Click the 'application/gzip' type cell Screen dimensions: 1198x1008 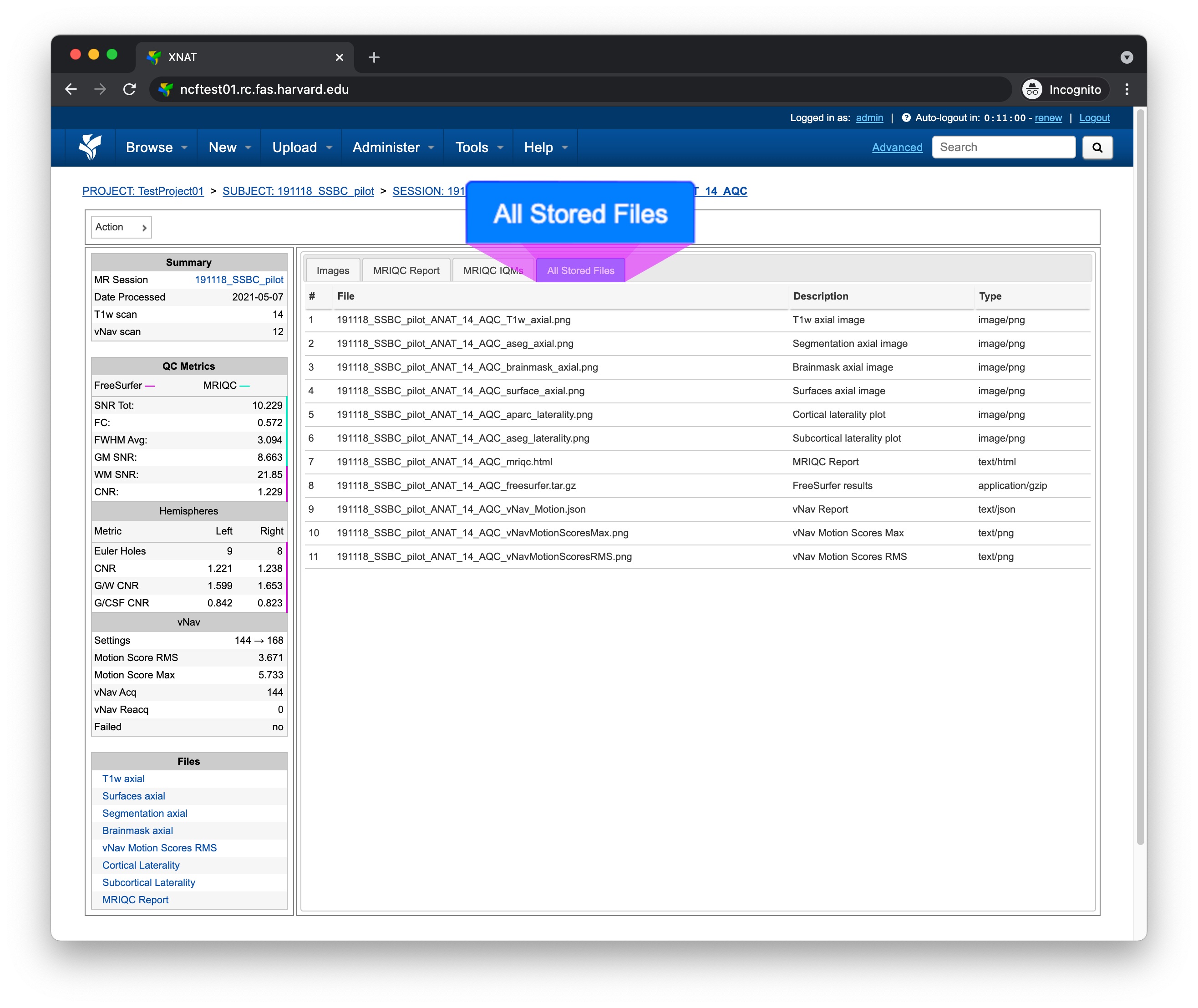[x=1012, y=486]
